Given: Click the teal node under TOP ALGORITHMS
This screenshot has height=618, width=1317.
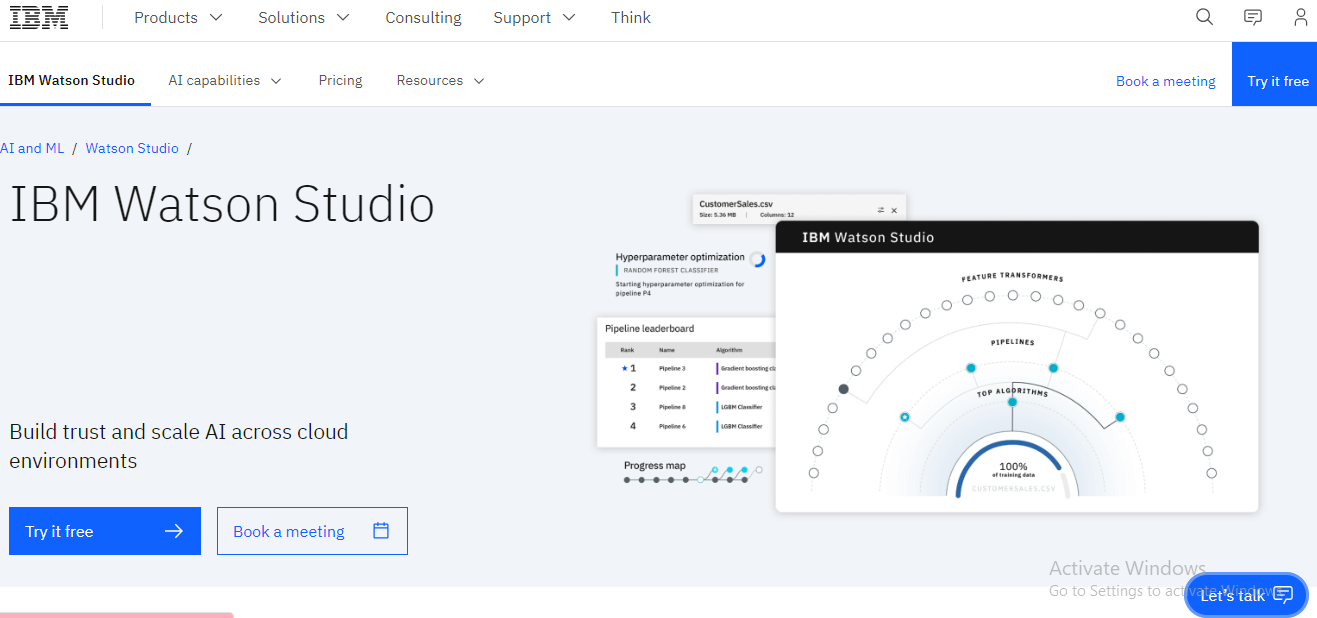Looking at the screenshot, I should click(1012, 401).
